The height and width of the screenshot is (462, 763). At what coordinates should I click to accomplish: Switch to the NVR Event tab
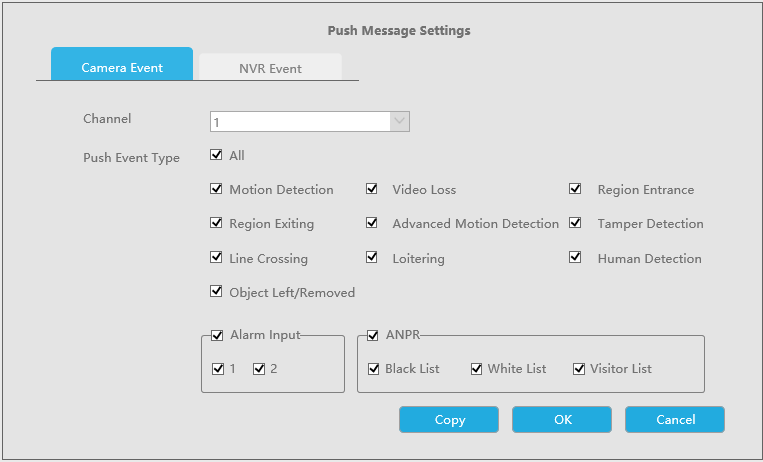pos(270,68)
